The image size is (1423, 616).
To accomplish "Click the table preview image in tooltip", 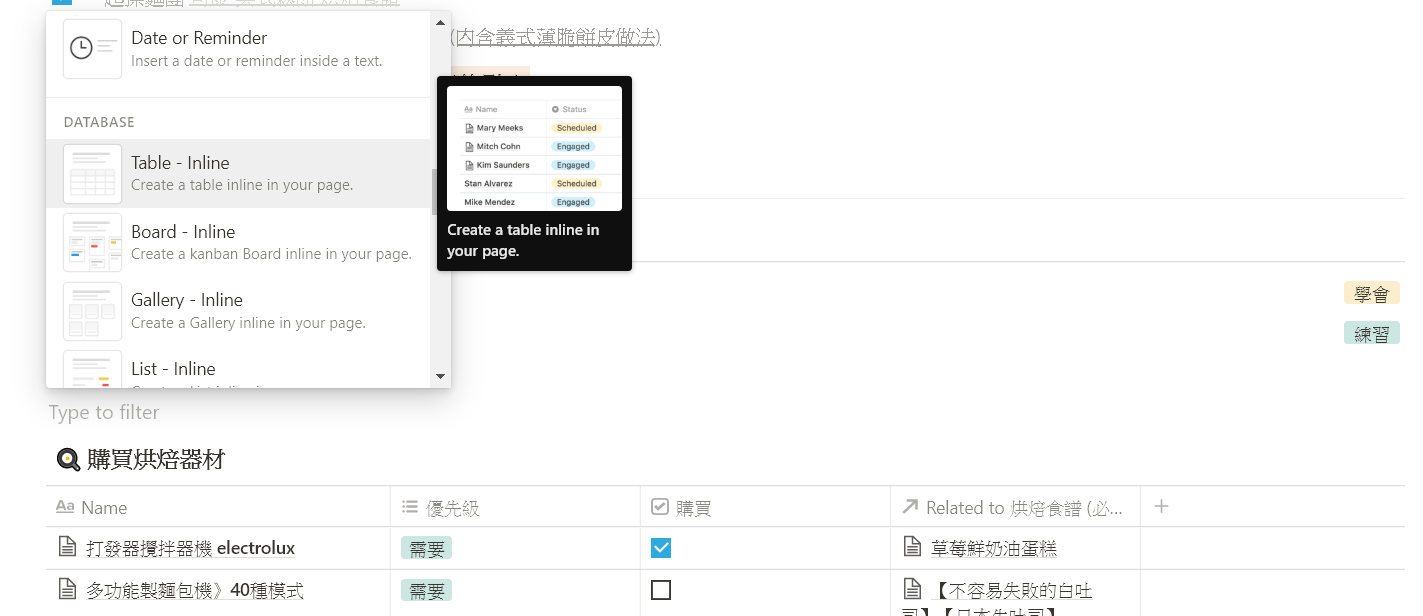I will pos(534,148).
